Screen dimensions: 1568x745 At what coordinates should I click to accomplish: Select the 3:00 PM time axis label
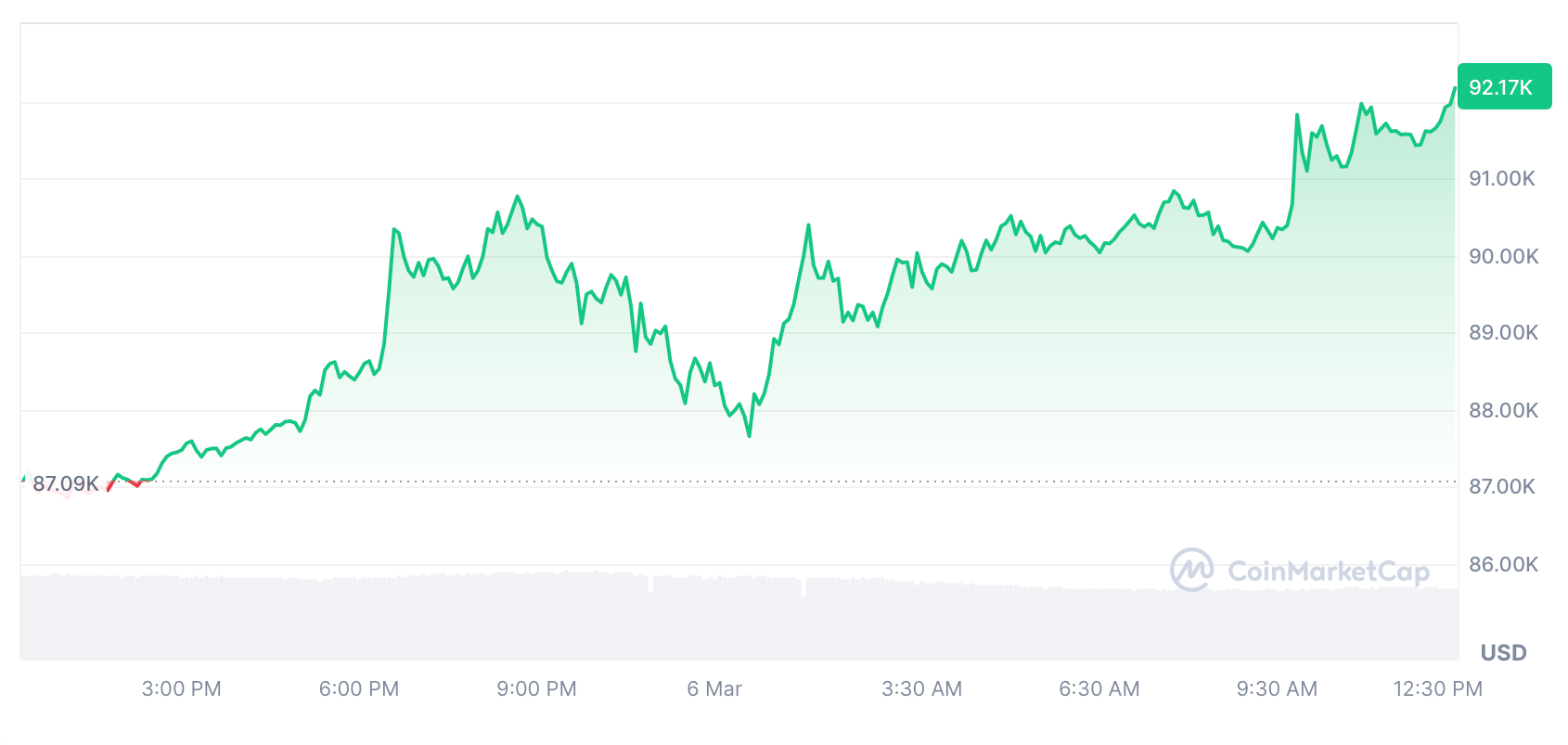coord(181,688)
